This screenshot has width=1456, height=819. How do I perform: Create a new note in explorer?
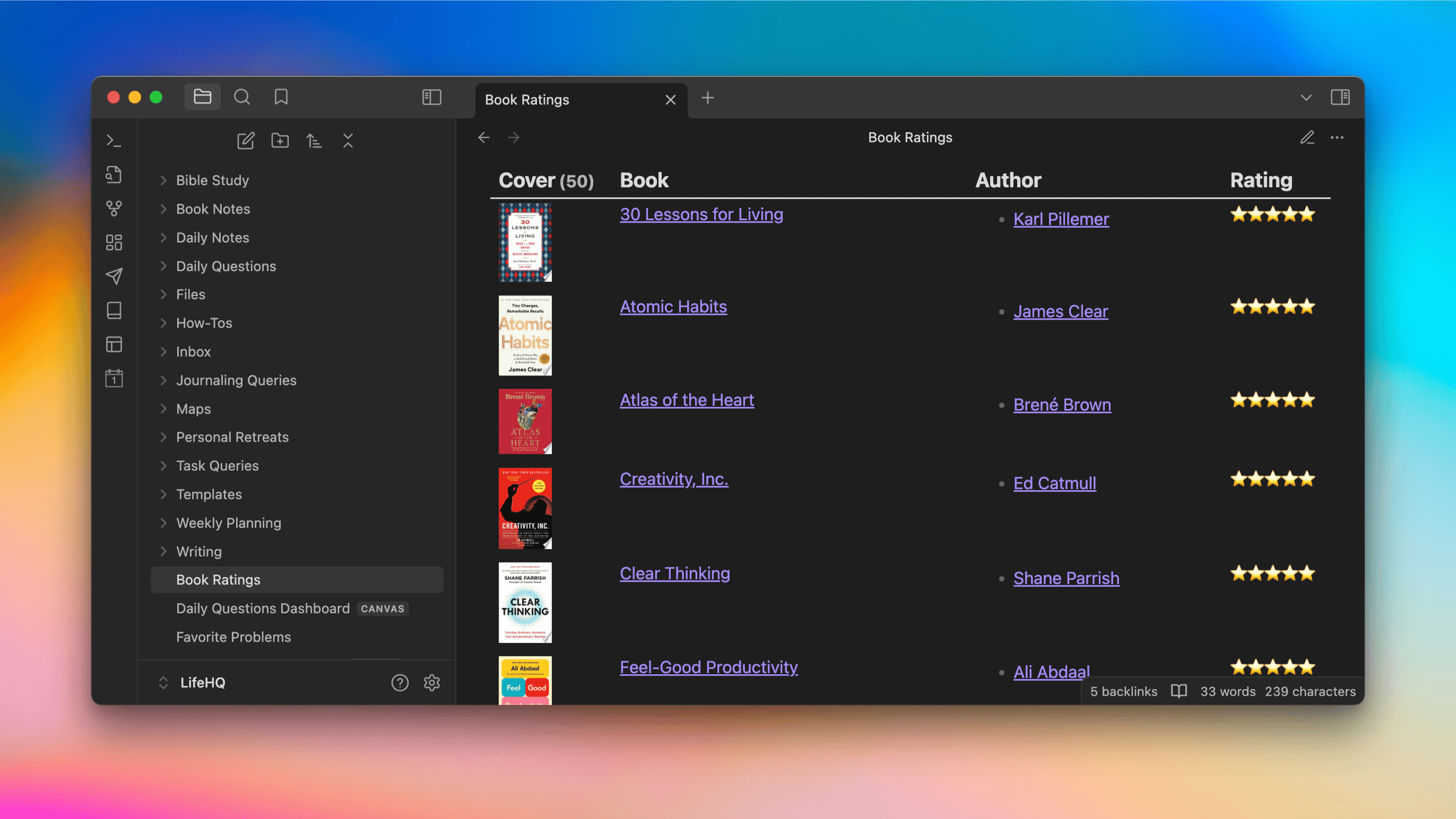pyautogui.click(x=246, y=141)
